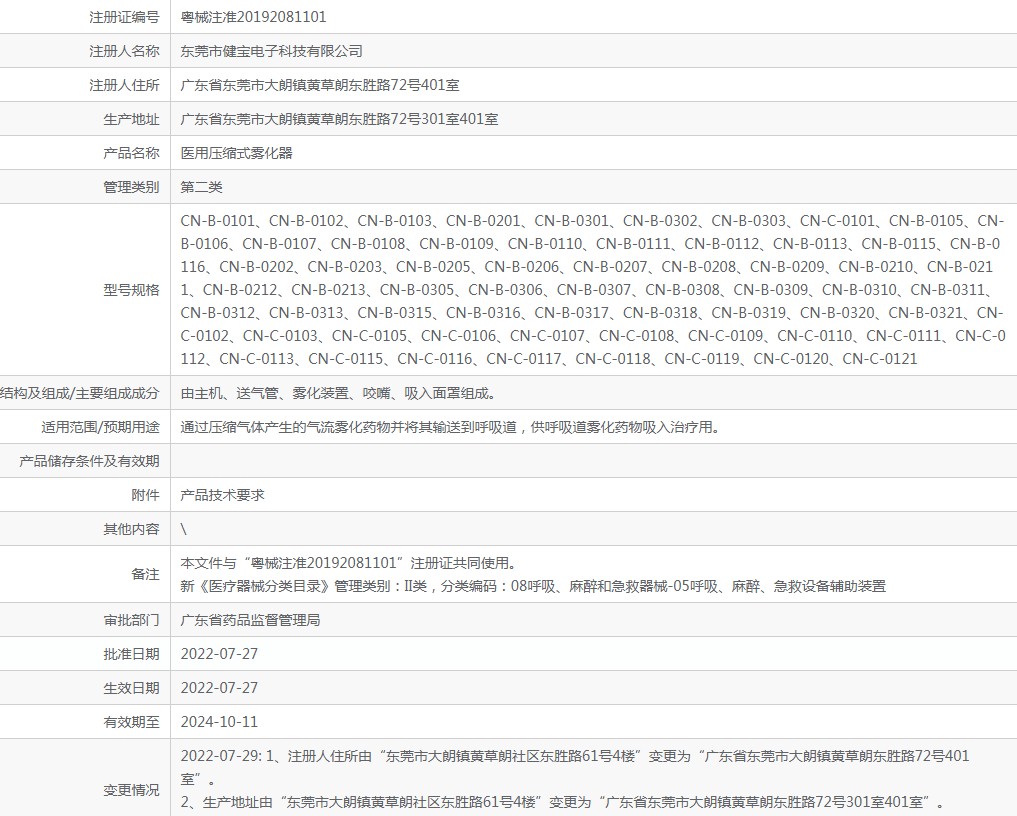Click the 产品储存条件及有效期 label
This screenshot has width=1017, height=816.
click(89, 461)
